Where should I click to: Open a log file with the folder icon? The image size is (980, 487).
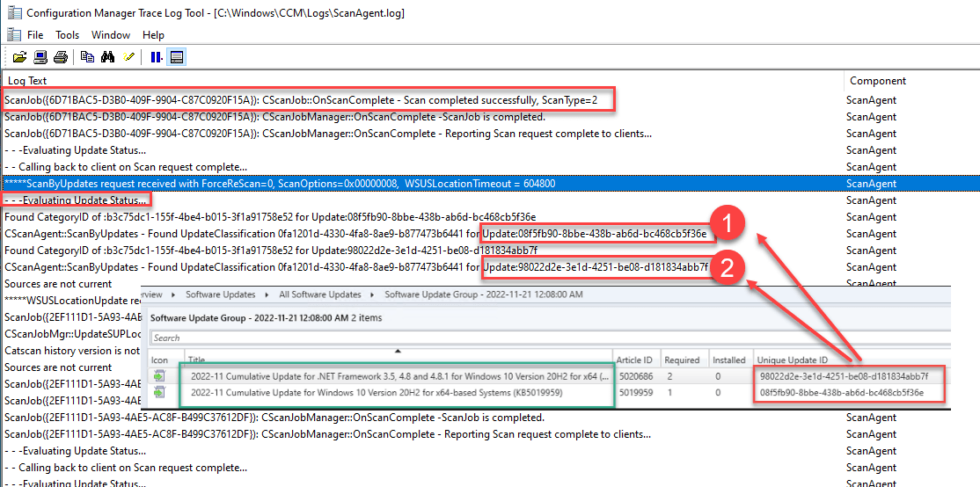pos(20,58)
